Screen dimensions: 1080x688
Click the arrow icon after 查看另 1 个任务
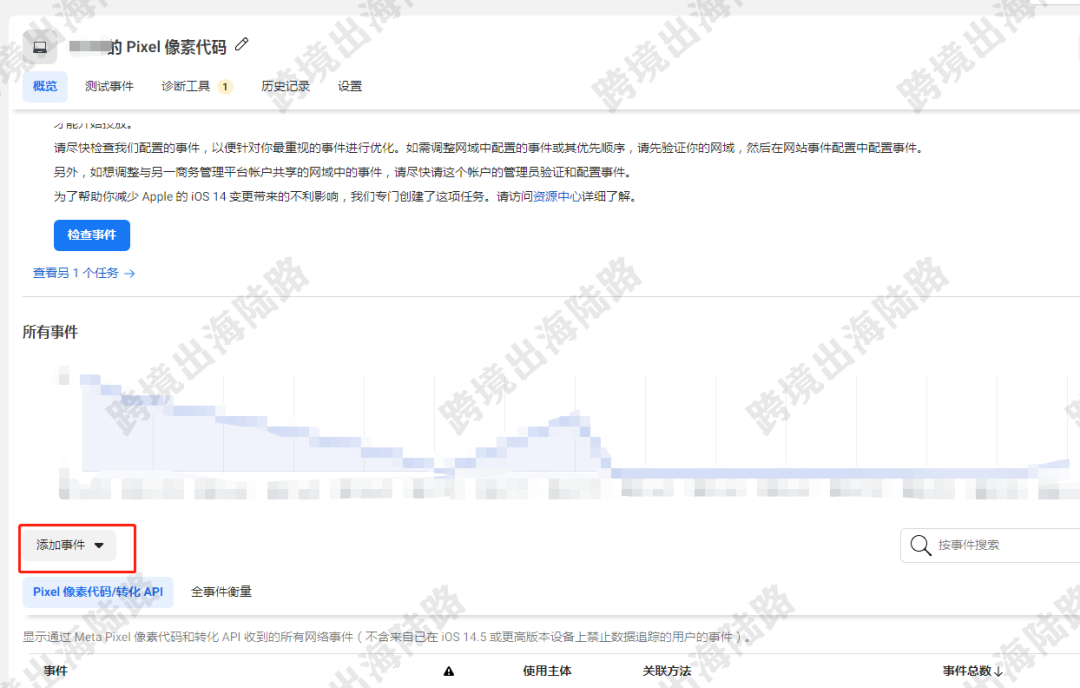tap(131, 272)
